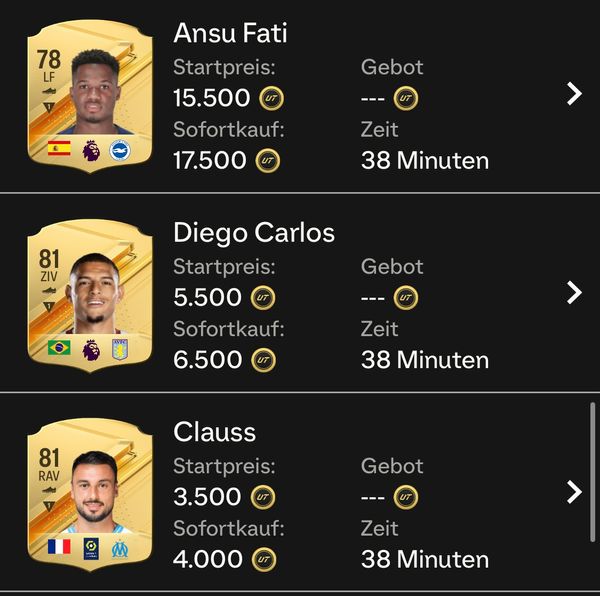600x596 pixels.
Task: Click coin icon beside 5.500 start price
Action: tap(263, 298)
